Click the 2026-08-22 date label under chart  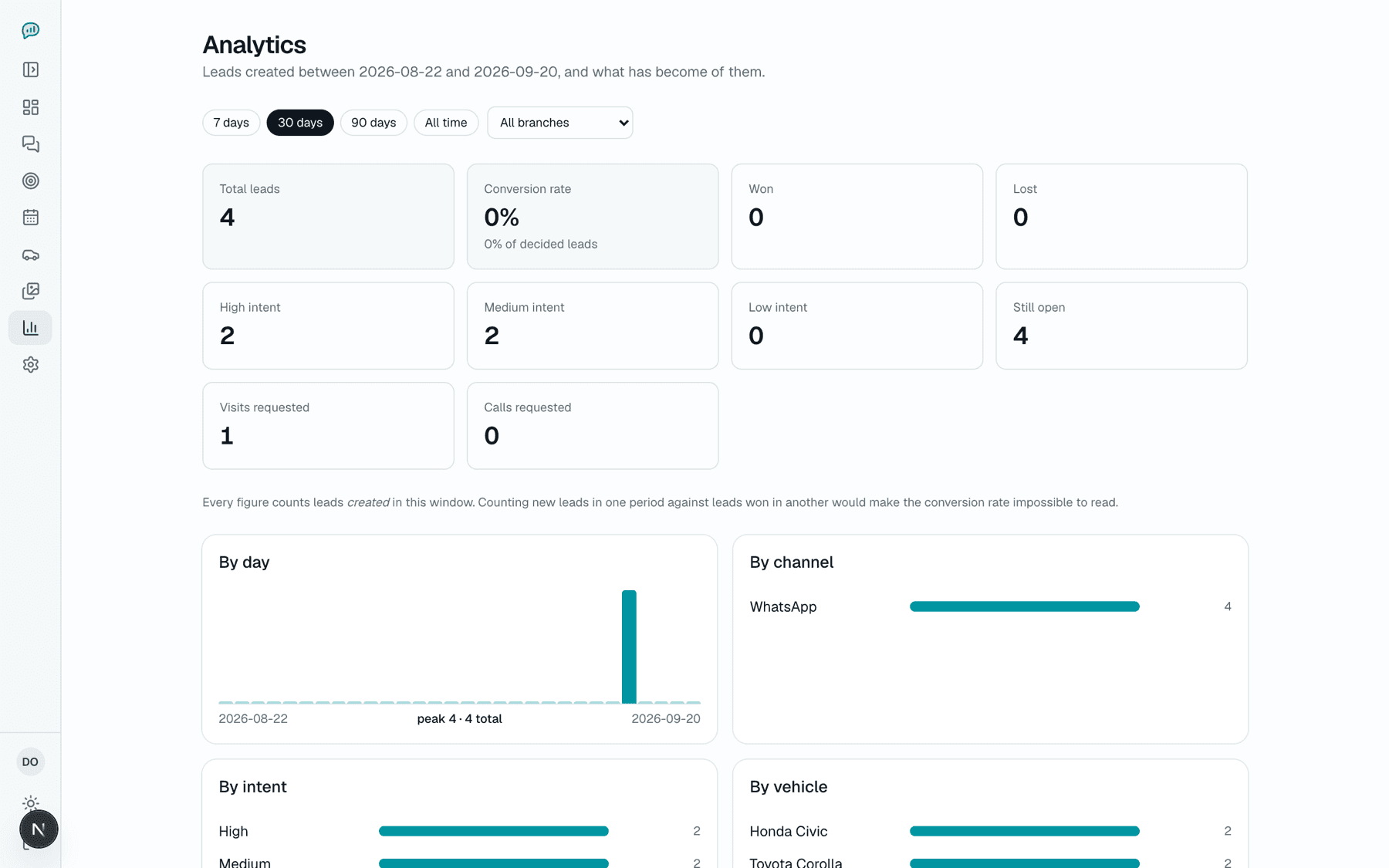(253, 719)
